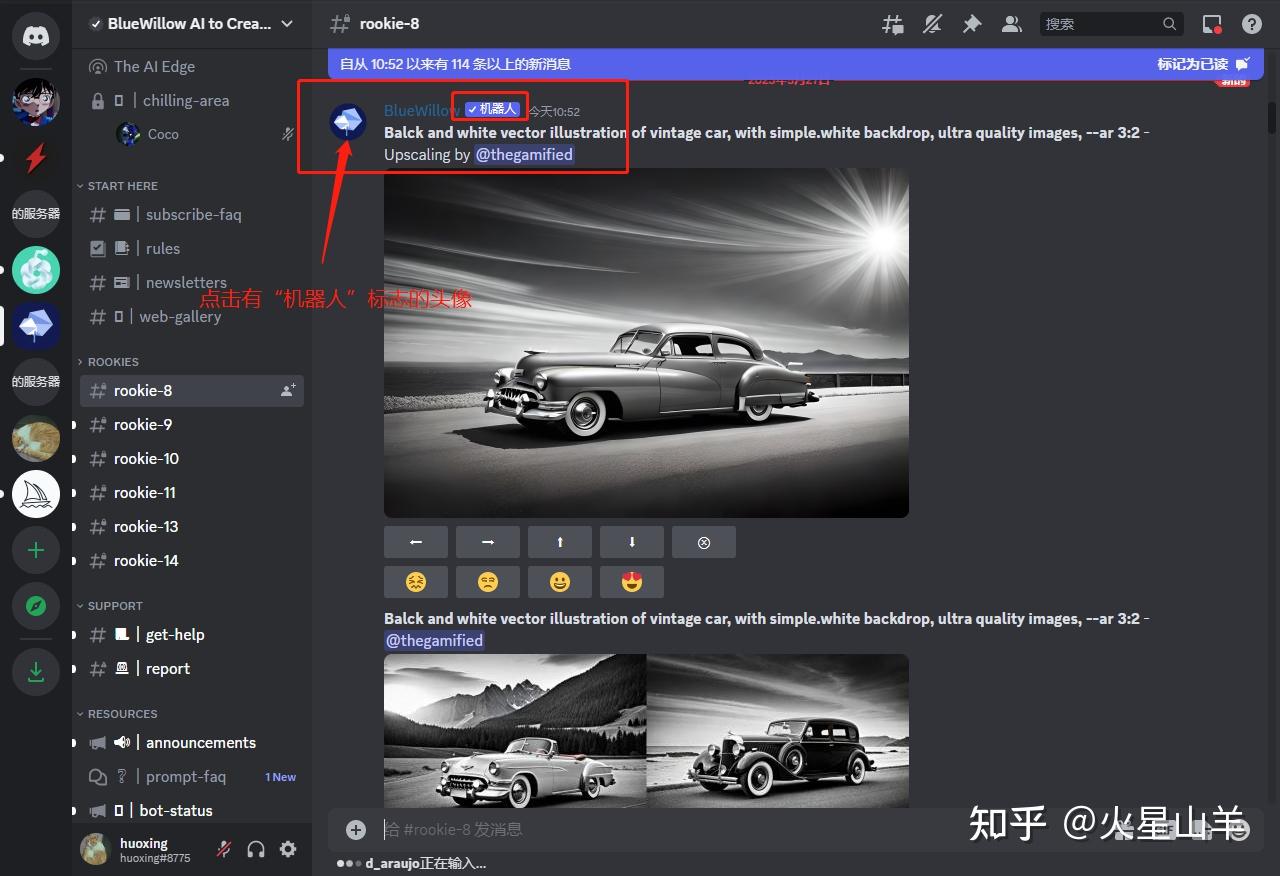Image resolution: width=1280 pixels, height=876 pixels.
Task: View pinned messages
Action: coord(972,23)
